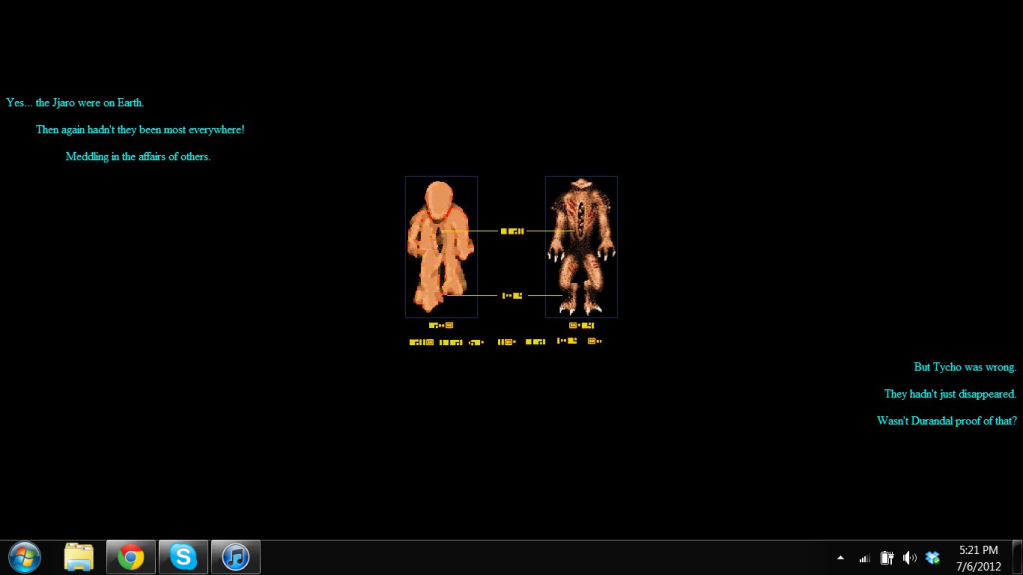Click the yellow caption under the orange figure
Image resolution: width=1023 pixels, height=575 pixels.
(441, 325)
